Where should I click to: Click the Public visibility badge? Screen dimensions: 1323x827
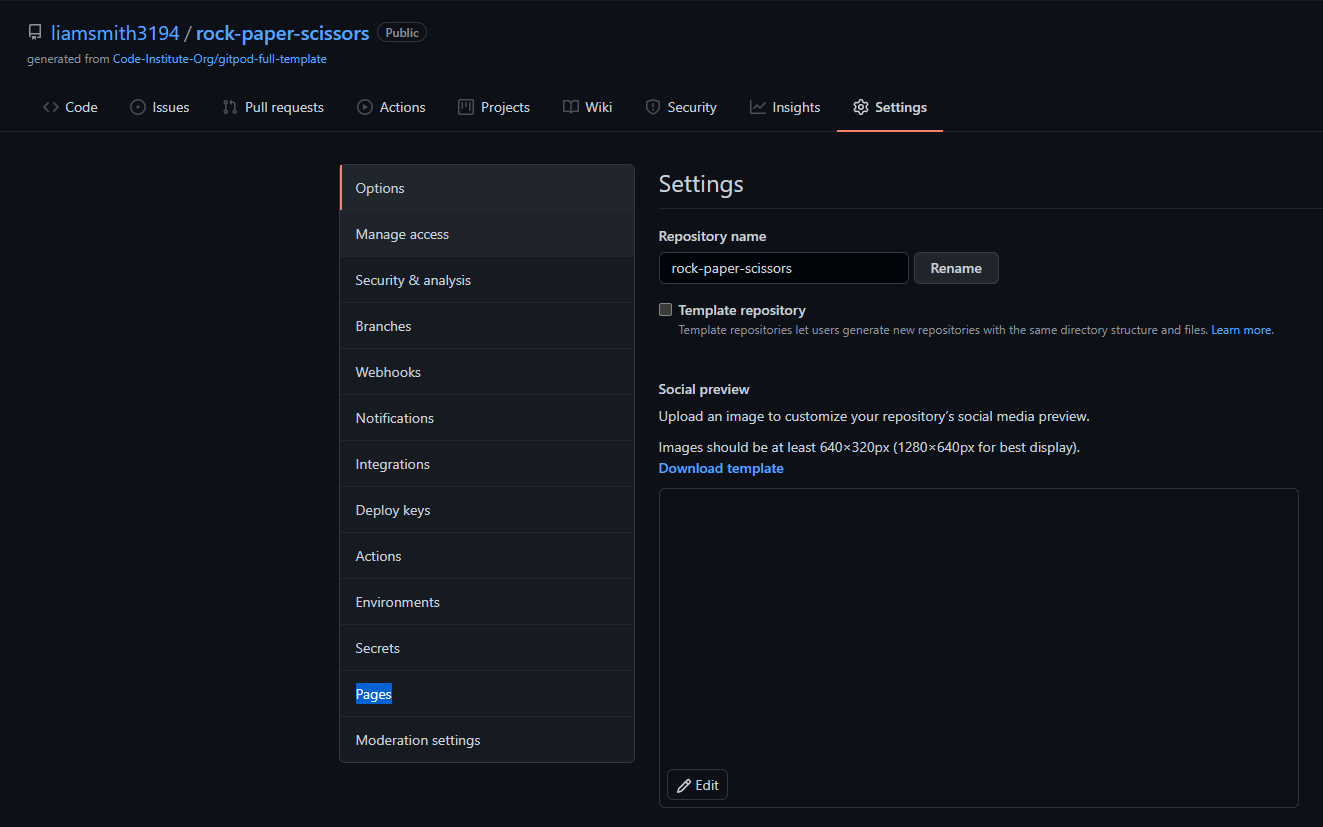(x=402, y=33)
